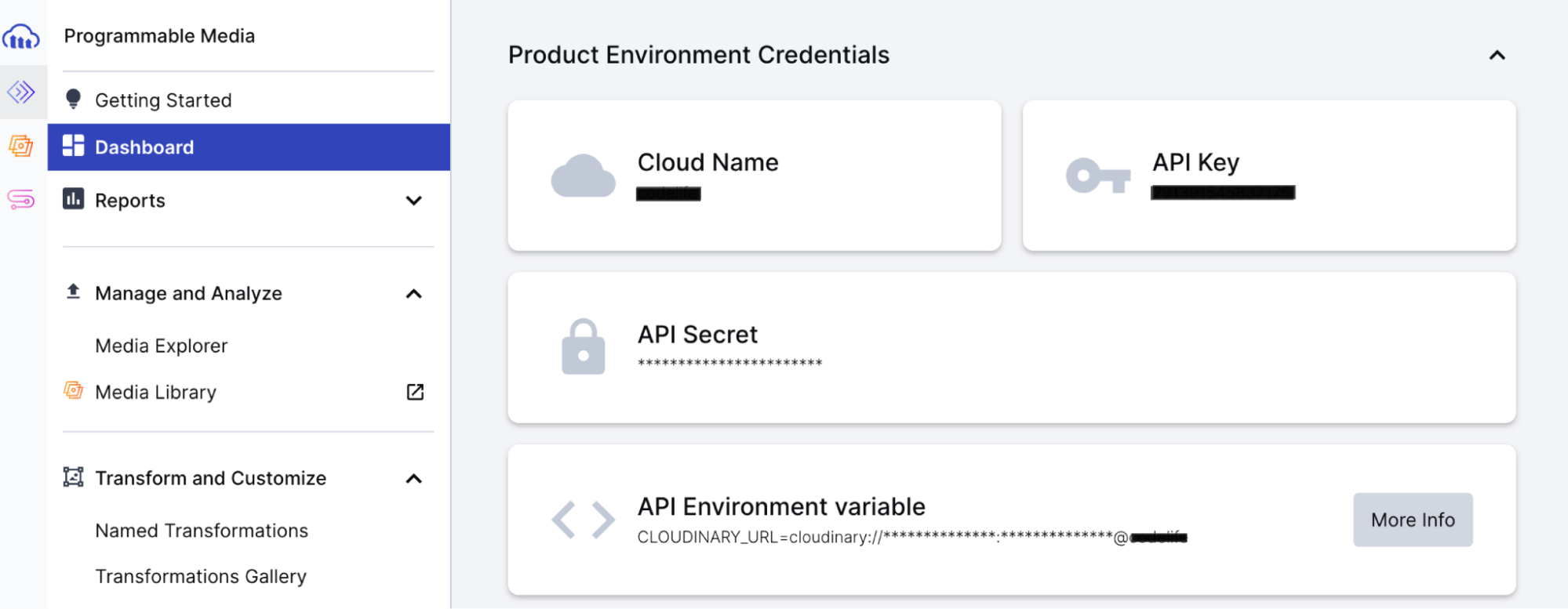Open Media Library item

[155, 392]
